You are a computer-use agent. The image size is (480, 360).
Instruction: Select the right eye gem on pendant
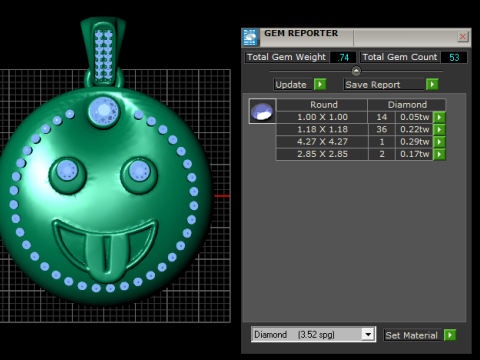point(139,171)
